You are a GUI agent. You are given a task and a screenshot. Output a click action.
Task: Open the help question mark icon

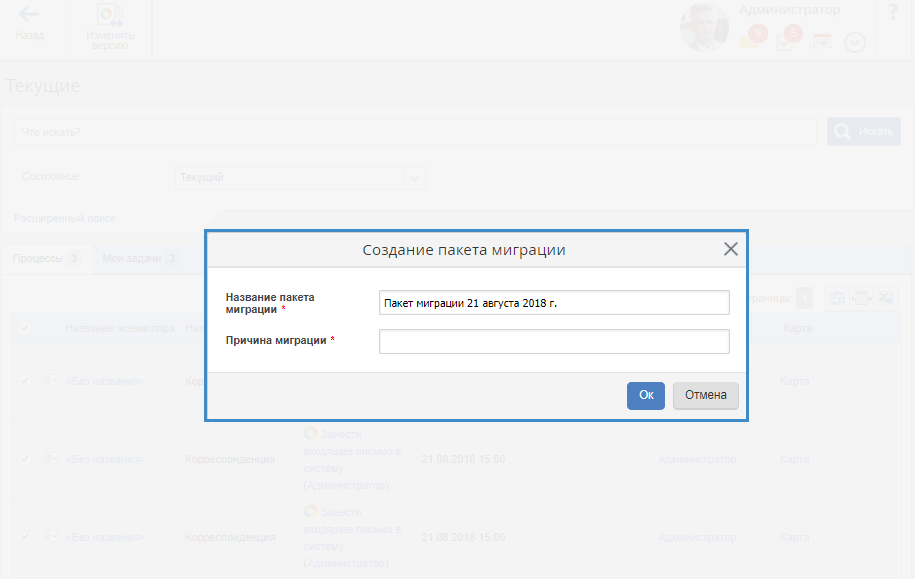(893, 12)
